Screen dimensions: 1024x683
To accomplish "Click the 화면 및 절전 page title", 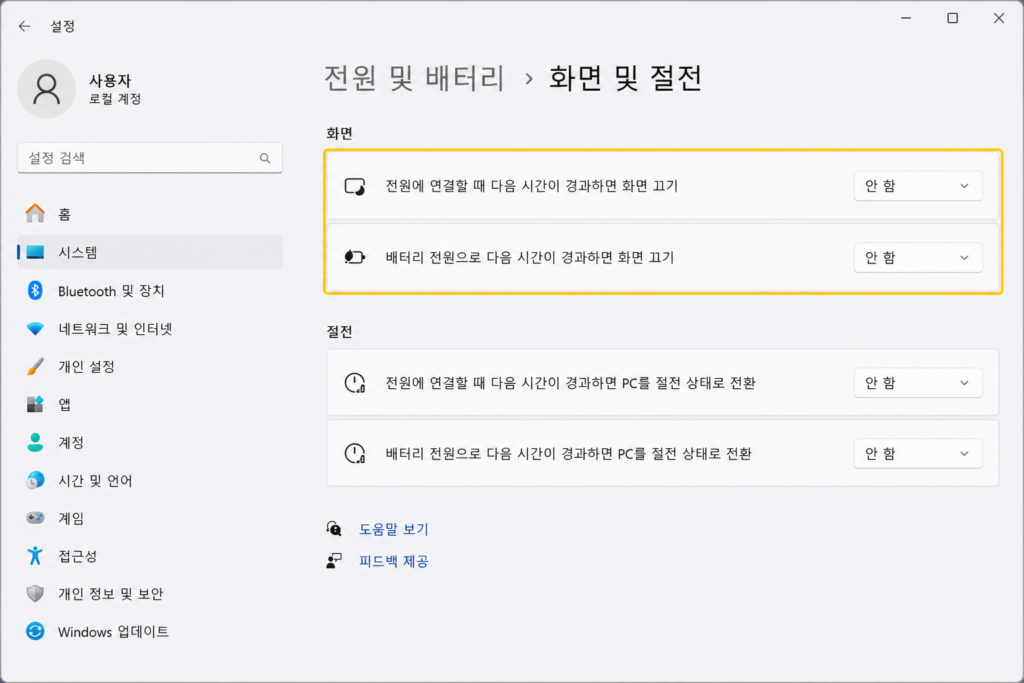I will point(625,78).
